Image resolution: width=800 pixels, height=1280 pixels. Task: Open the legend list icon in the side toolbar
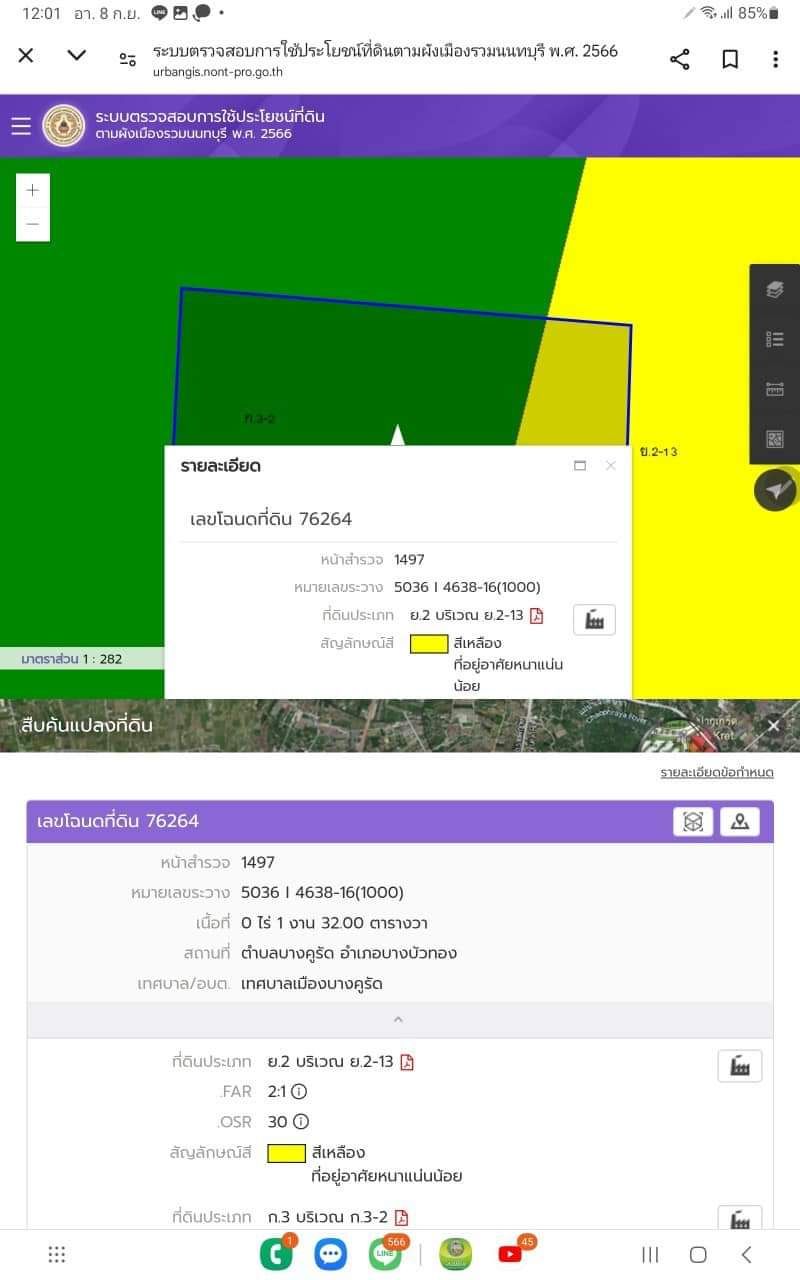coord(775,339)
